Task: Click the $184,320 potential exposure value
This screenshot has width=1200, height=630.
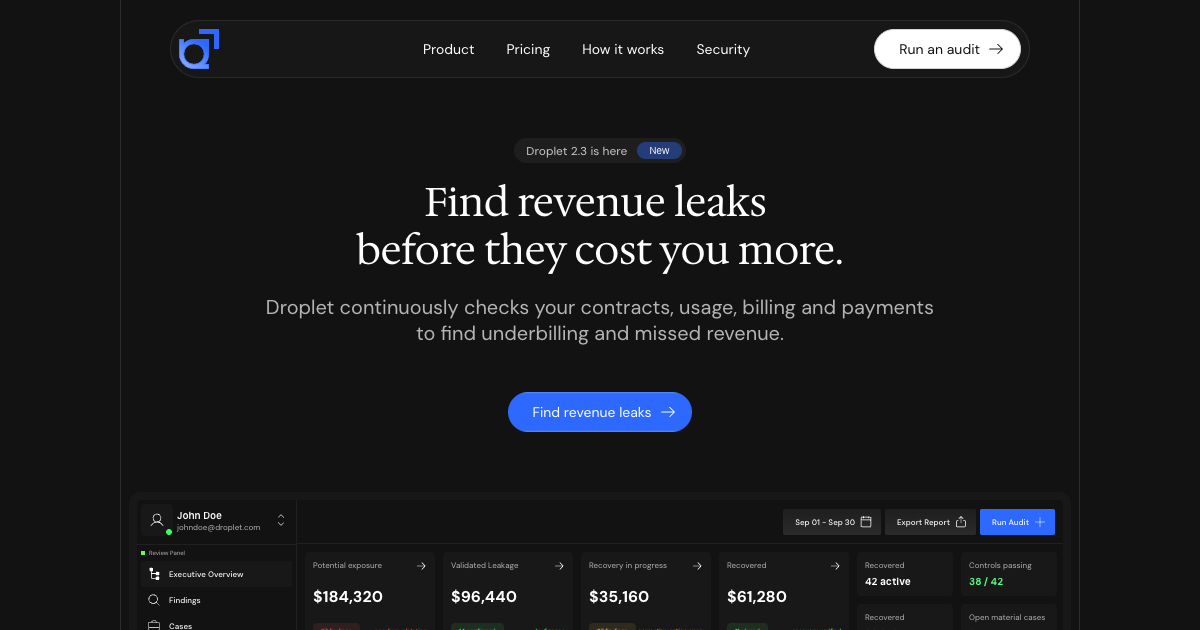Action: (348, 597)
